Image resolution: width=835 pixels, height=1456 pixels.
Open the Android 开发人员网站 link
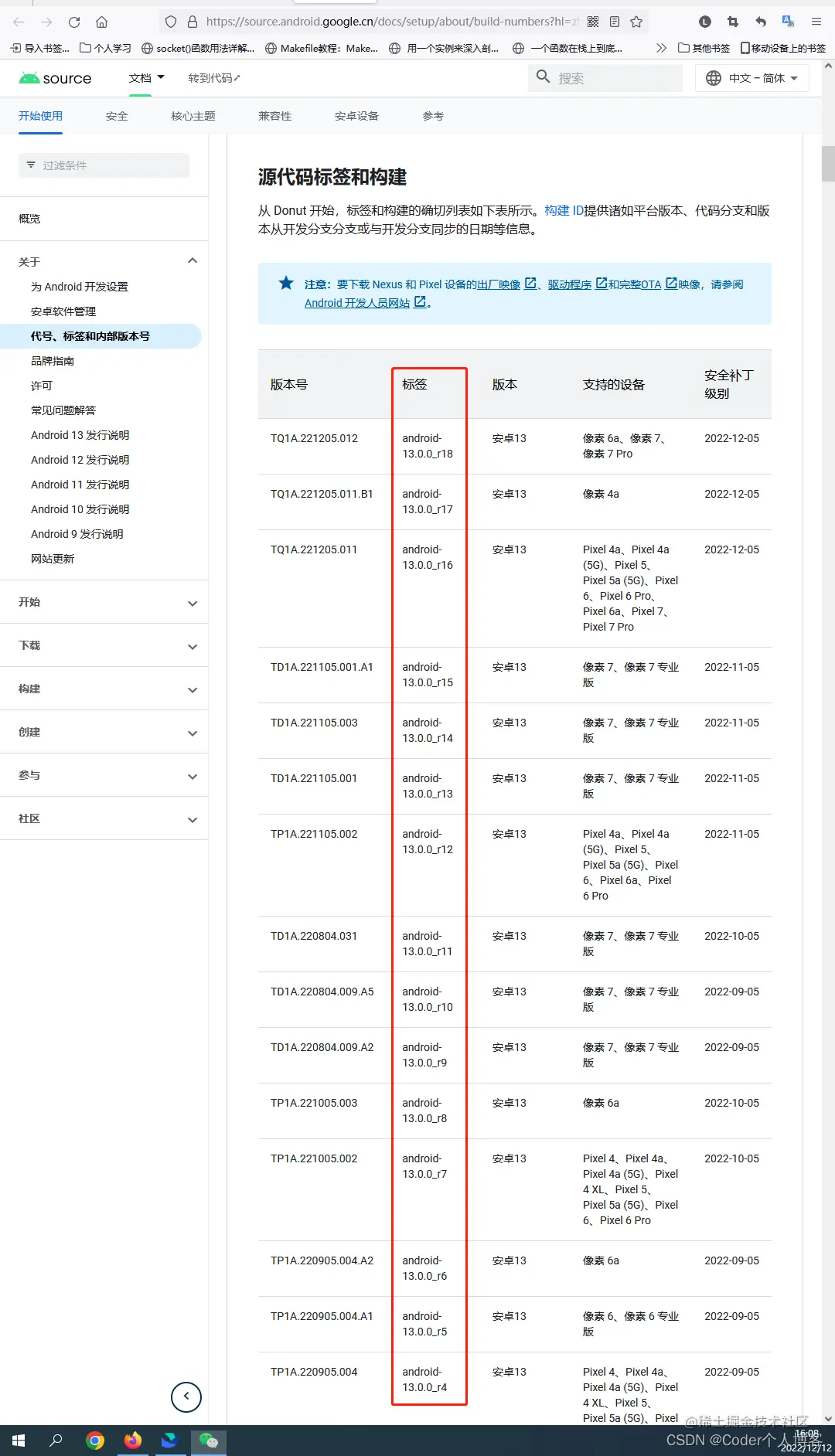click(357, 303)
